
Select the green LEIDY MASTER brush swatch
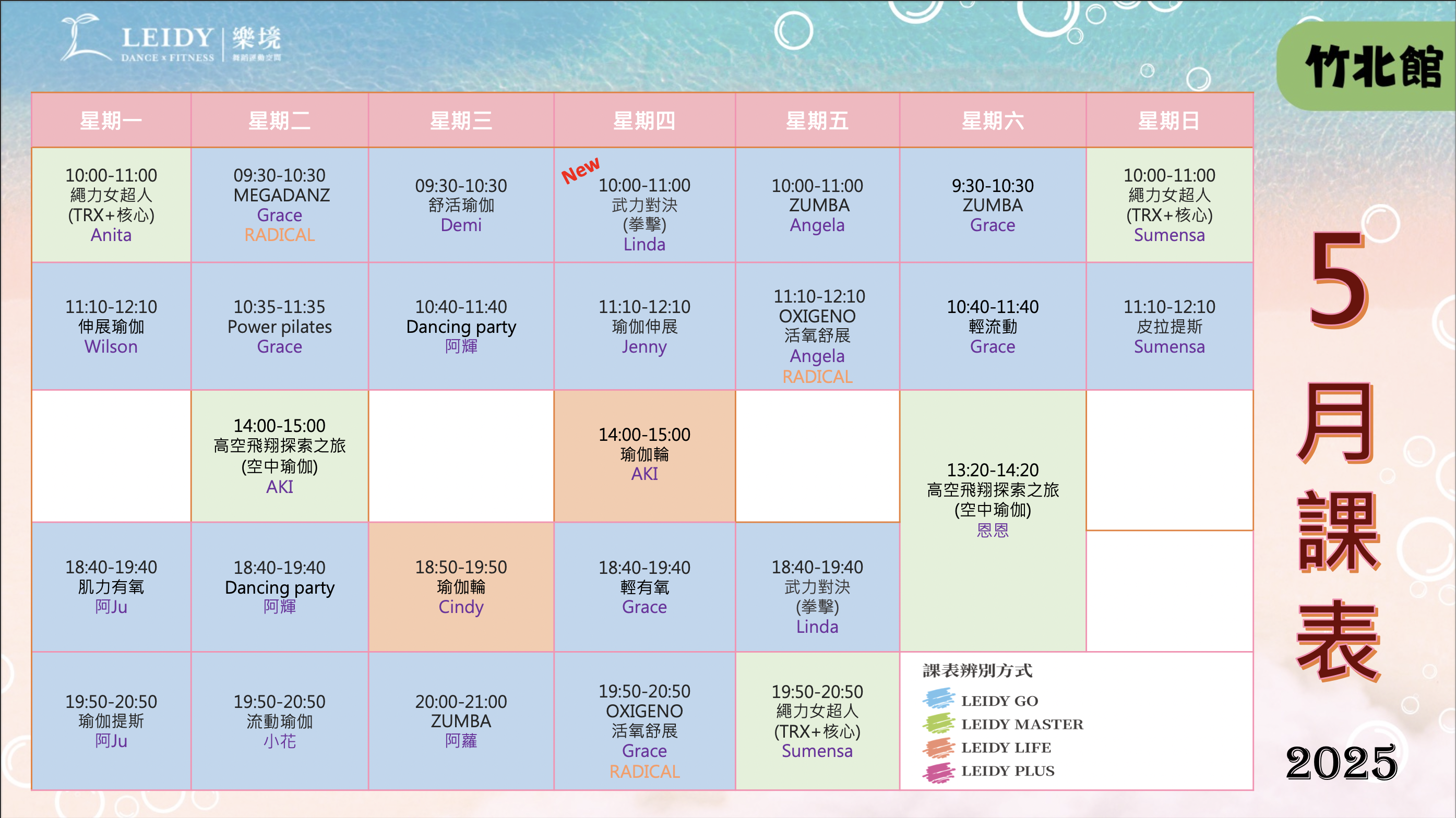click(x=939, y=723)
